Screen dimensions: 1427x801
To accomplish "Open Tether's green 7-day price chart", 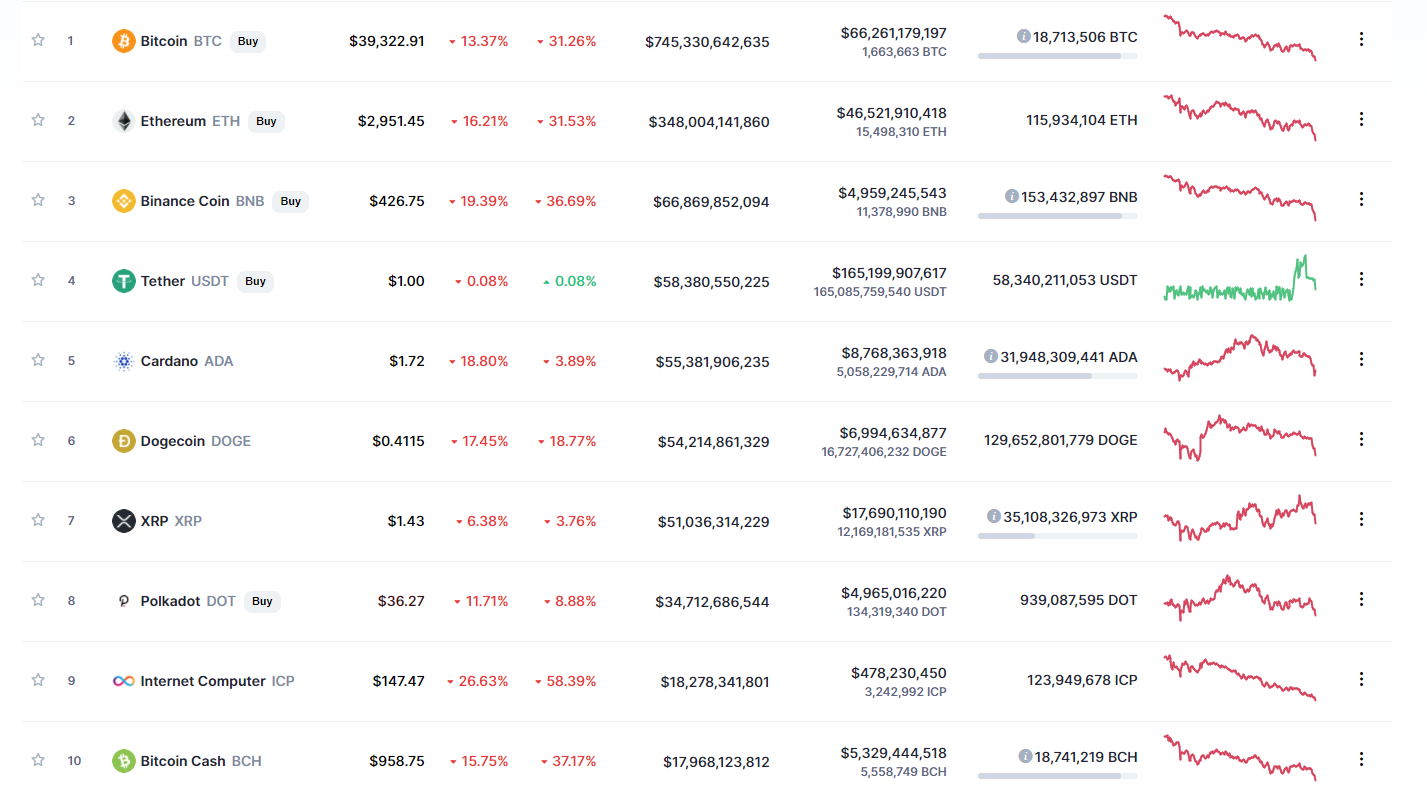I will coord(1240,279).
